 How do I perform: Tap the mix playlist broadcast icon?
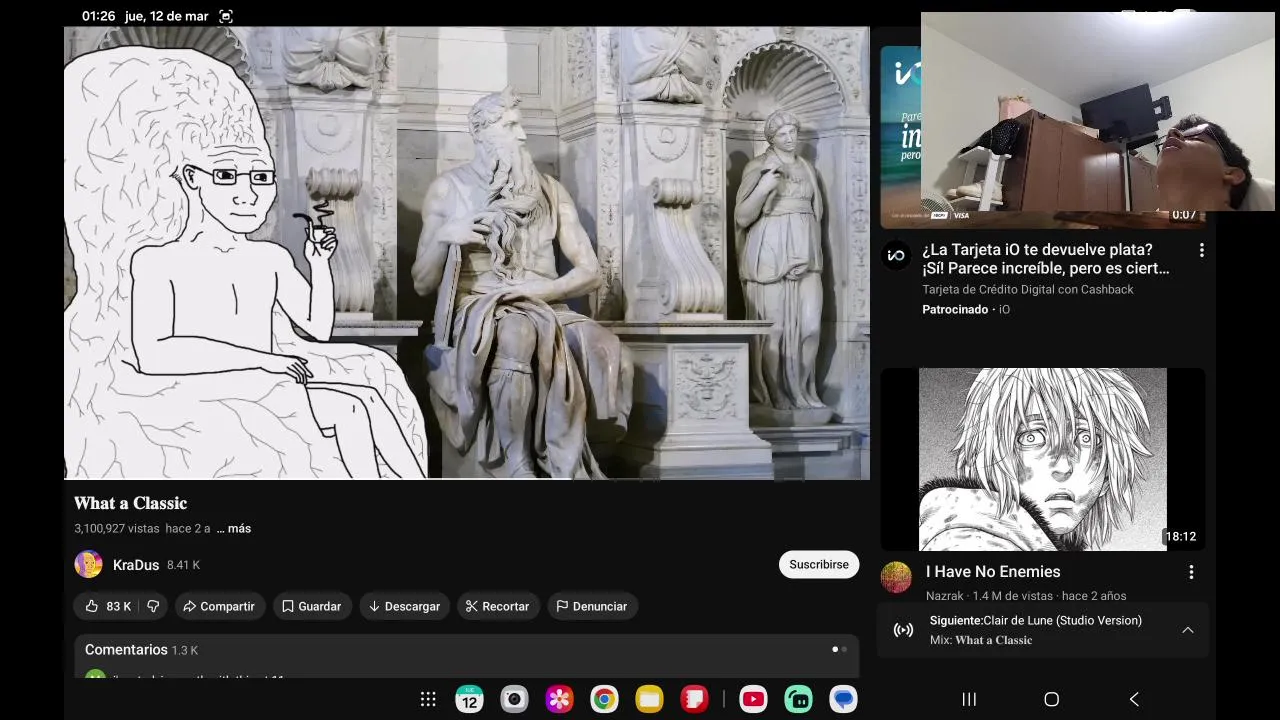click(903, 630)
